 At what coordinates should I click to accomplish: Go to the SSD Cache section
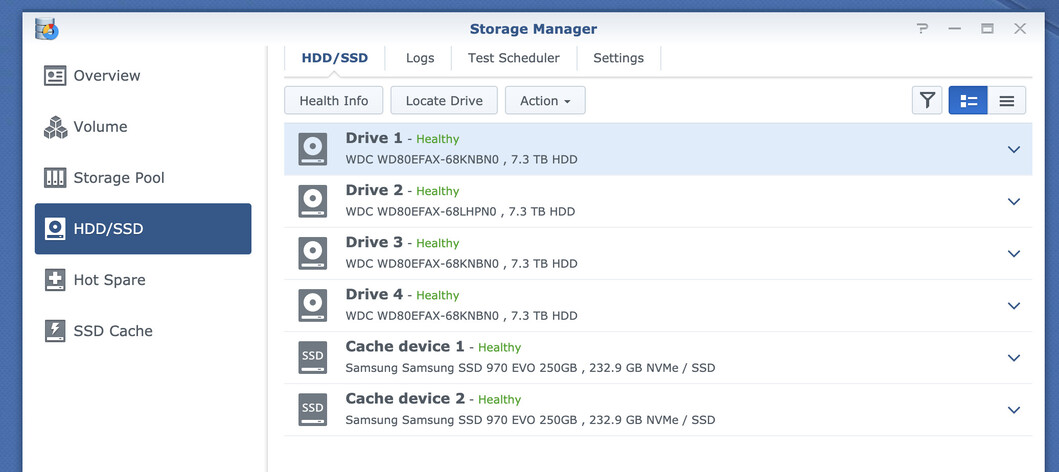coord(112,331)
